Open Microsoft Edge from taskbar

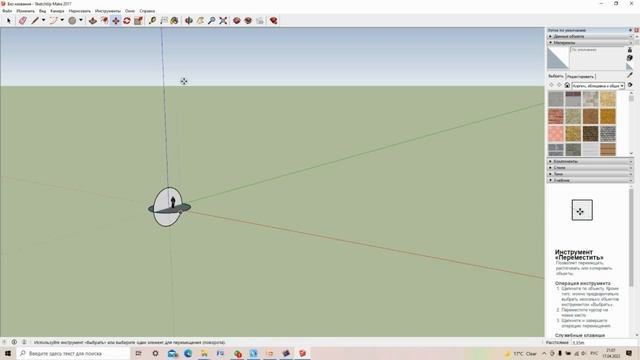pyautogui.click(x=188, y=353)
